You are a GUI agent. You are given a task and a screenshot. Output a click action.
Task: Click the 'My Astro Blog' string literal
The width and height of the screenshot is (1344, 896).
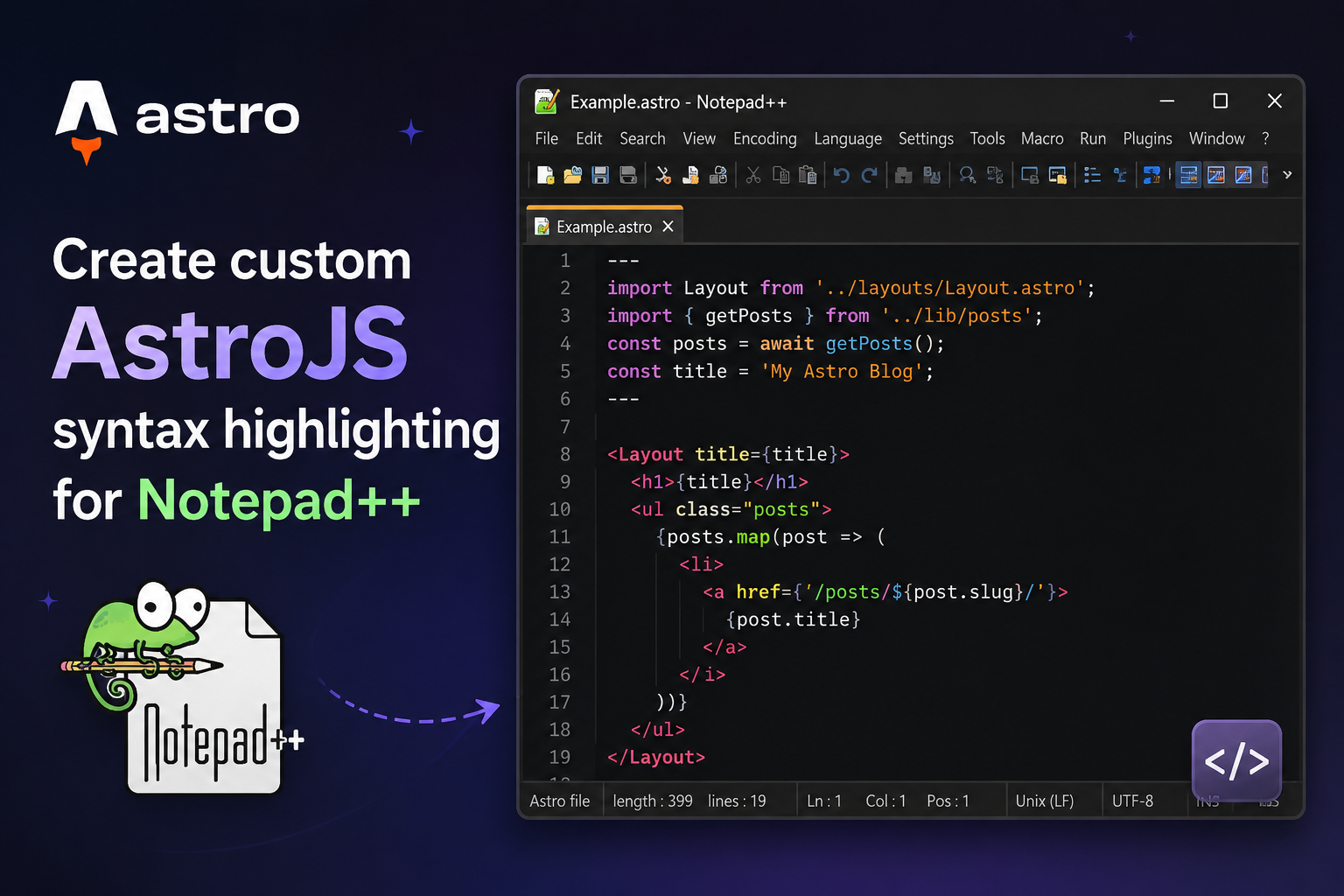842,372
